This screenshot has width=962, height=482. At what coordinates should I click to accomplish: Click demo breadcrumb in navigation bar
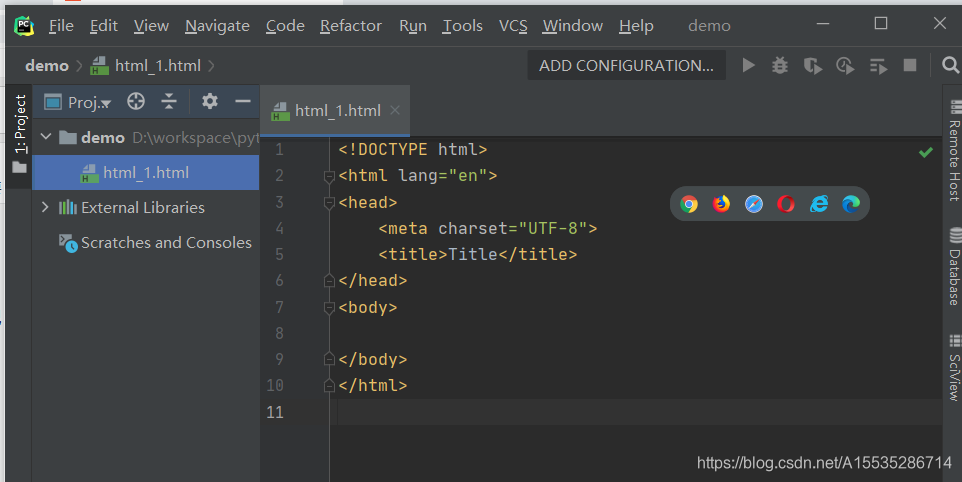coord(47,66)
